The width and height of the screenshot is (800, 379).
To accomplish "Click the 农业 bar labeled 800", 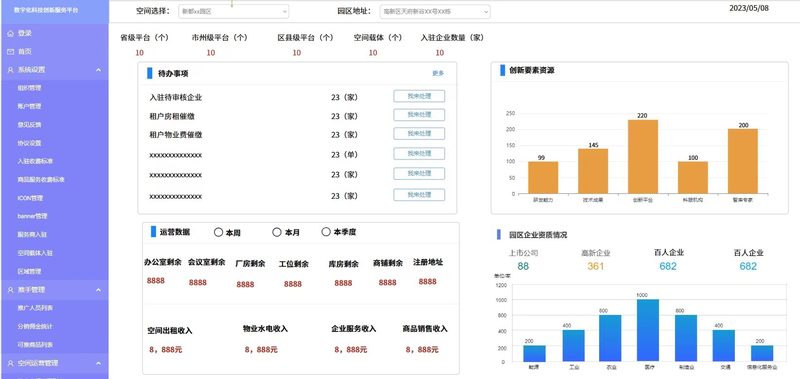I will point(610,338).
